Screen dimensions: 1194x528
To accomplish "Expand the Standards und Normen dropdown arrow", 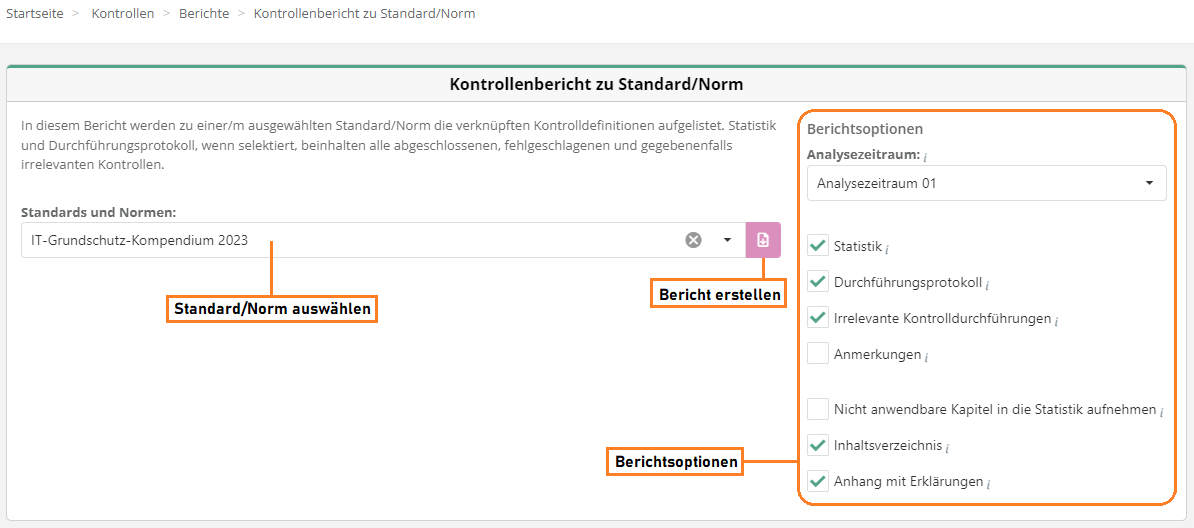I will pos(727,240).
